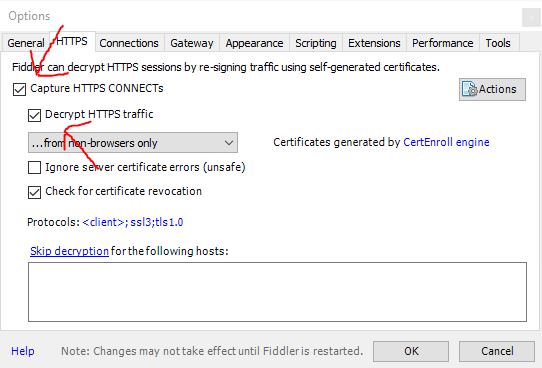Uncheck Capture HTTPS CONNECTs checkbox

19,89
